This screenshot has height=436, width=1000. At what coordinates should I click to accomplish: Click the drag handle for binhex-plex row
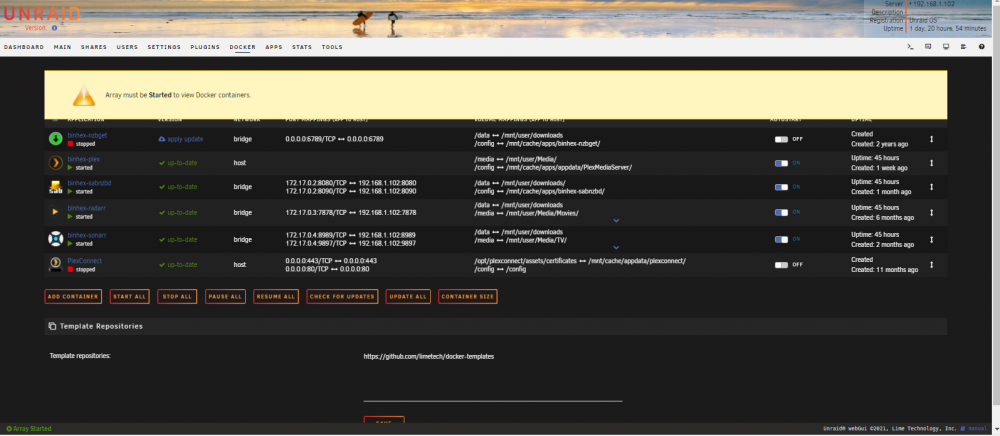[931, 163]
